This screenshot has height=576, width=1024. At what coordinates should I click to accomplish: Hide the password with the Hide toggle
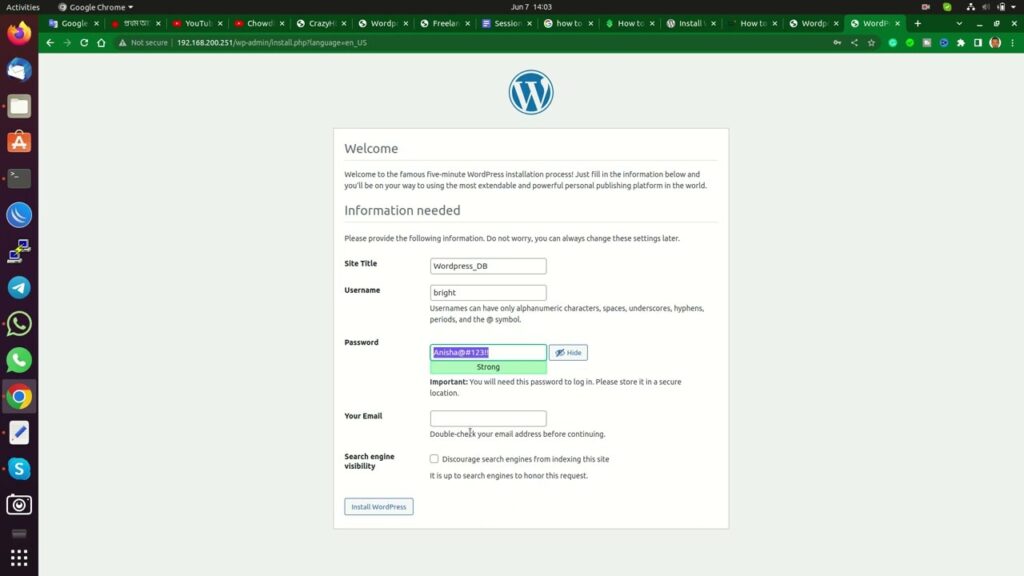(568, 353)
